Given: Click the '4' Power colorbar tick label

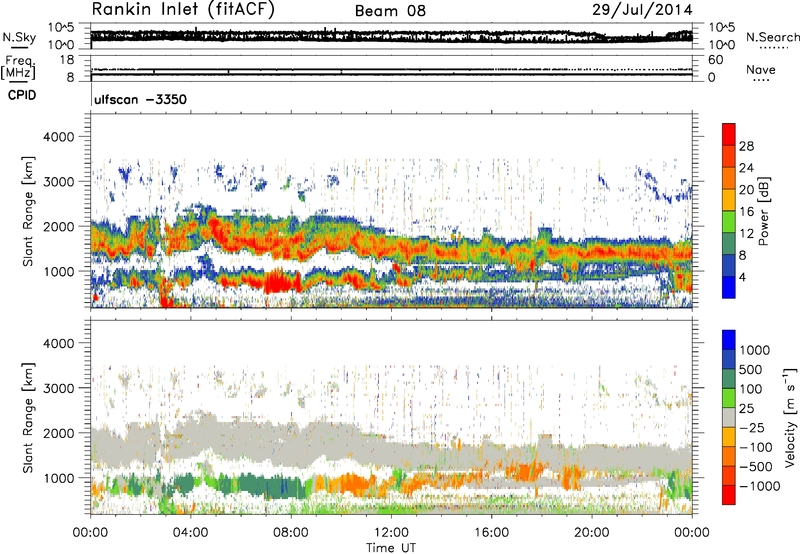Looking at the screenshot, I should (742, 277).
